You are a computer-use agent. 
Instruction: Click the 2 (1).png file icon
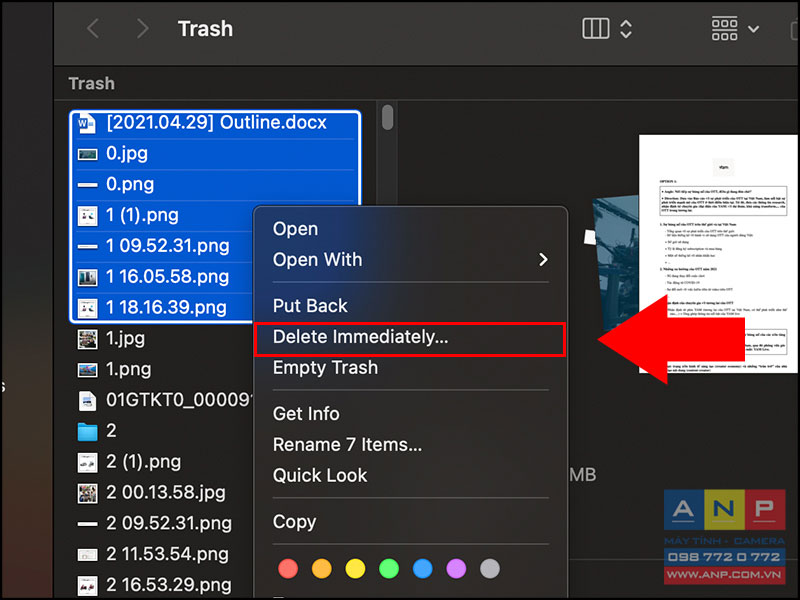pos(87,463)
